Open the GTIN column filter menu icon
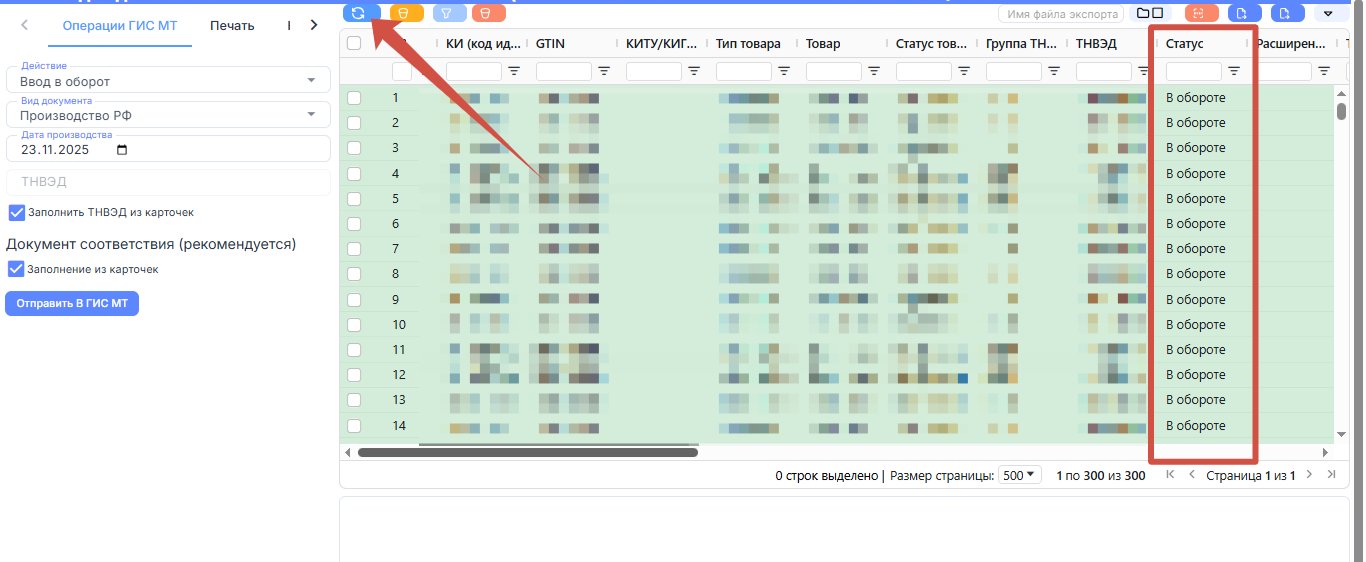 [604, 71]
